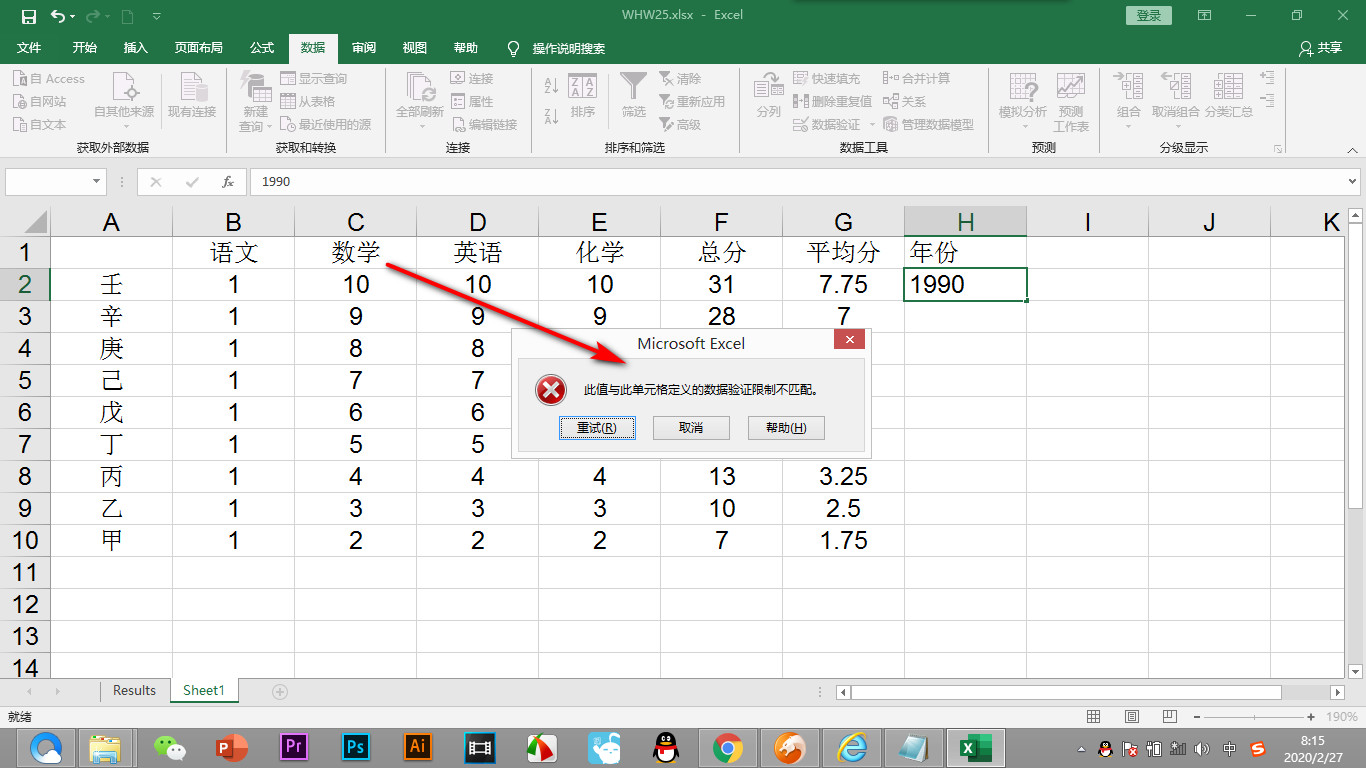Switch to the 插入 ribbon tab

[135, 48]
